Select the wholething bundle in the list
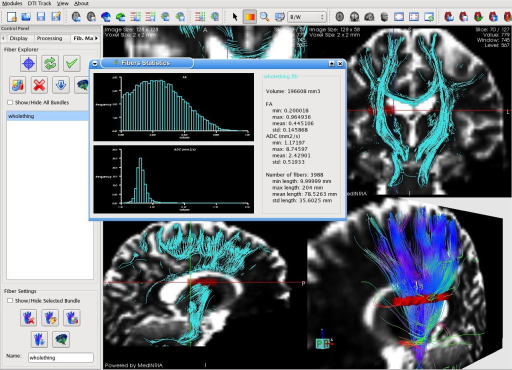Screen dimensions: 512x370 coord(47,116)
